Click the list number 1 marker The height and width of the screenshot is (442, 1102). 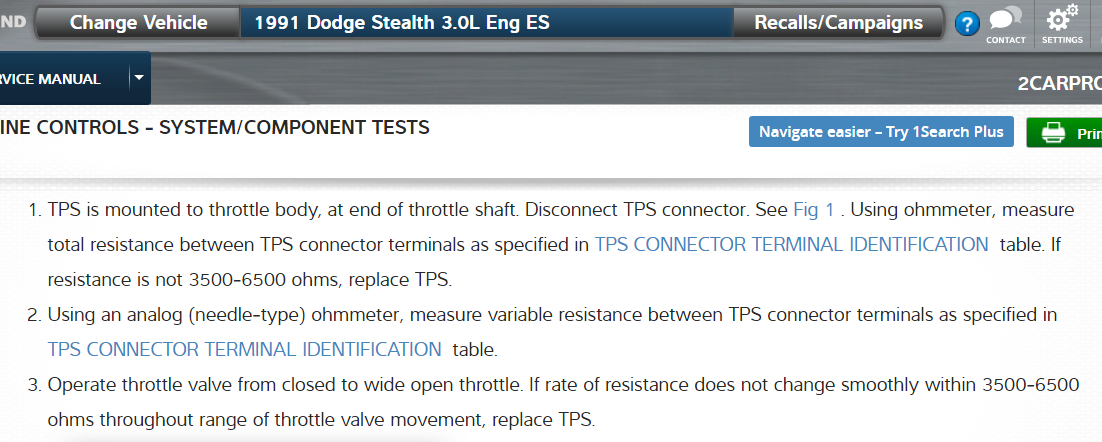coord(33,210)
